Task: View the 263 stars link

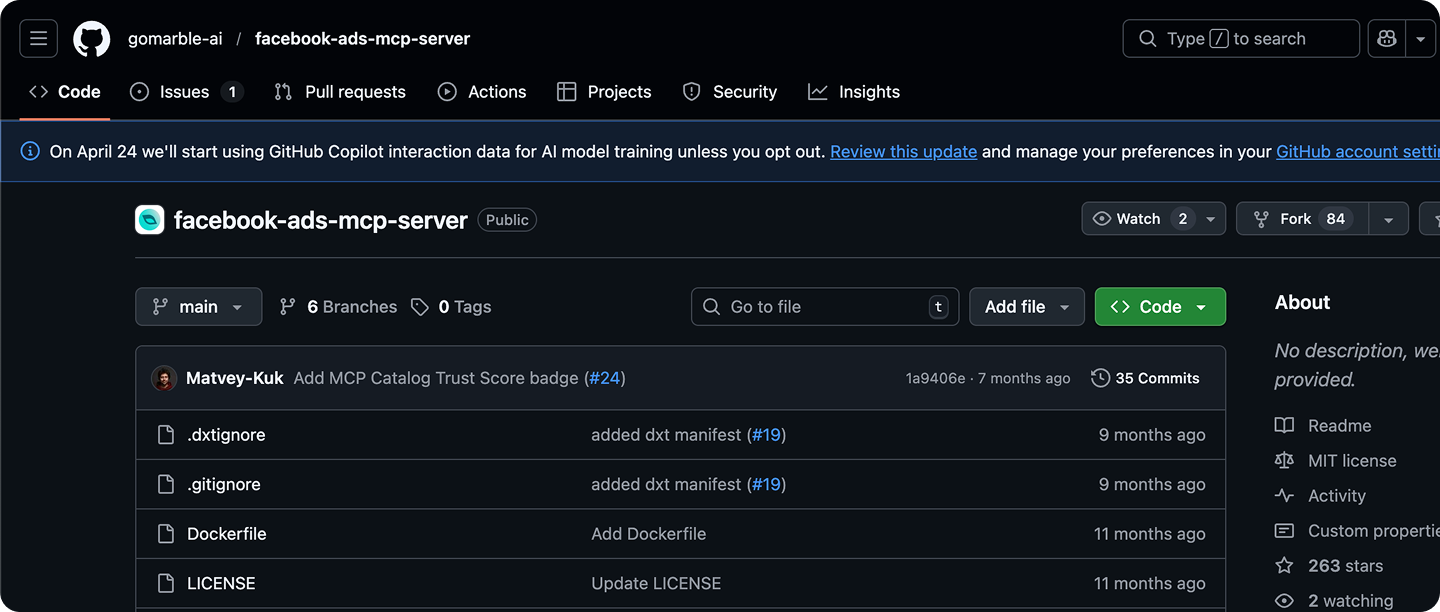Action: point(1330,566)
